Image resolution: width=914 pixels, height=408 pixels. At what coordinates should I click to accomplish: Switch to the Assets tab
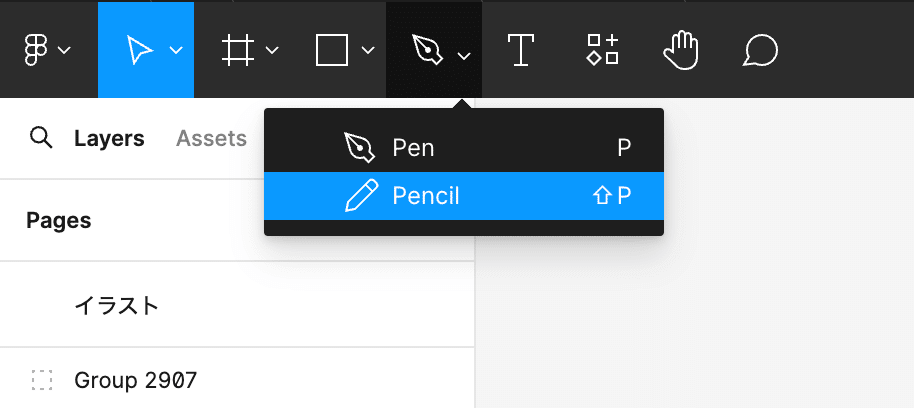[x=212, y=139]
